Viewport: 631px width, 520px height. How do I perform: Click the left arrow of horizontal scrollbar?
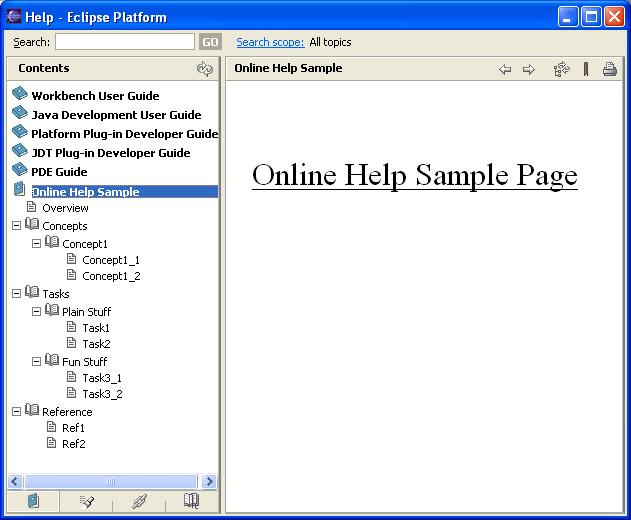[x=15, y=481]
